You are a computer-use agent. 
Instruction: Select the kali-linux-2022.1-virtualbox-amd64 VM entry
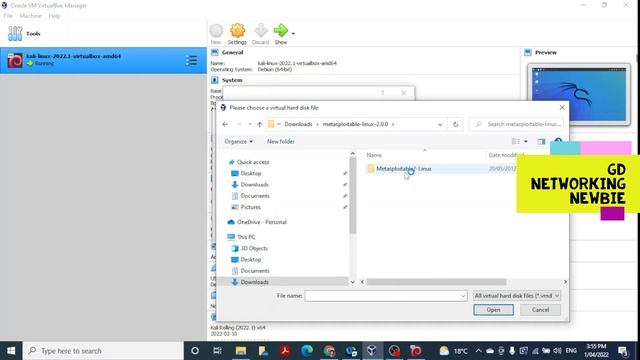(103, 60)
